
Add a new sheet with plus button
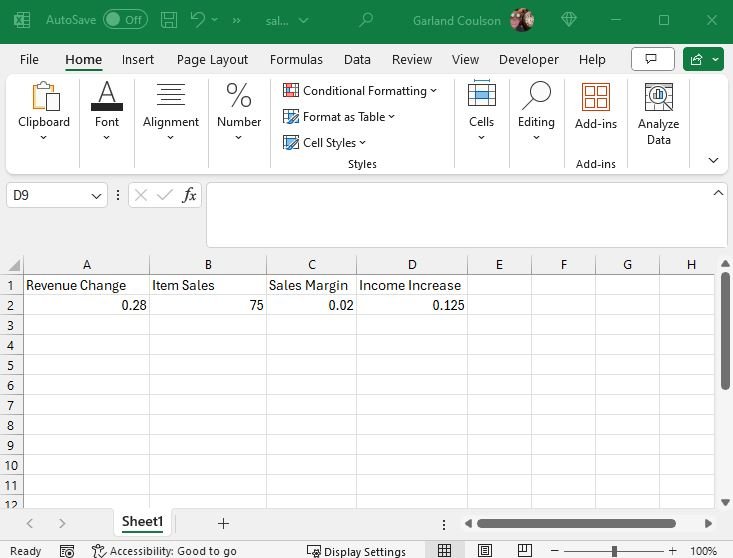(x=223, y=523)
